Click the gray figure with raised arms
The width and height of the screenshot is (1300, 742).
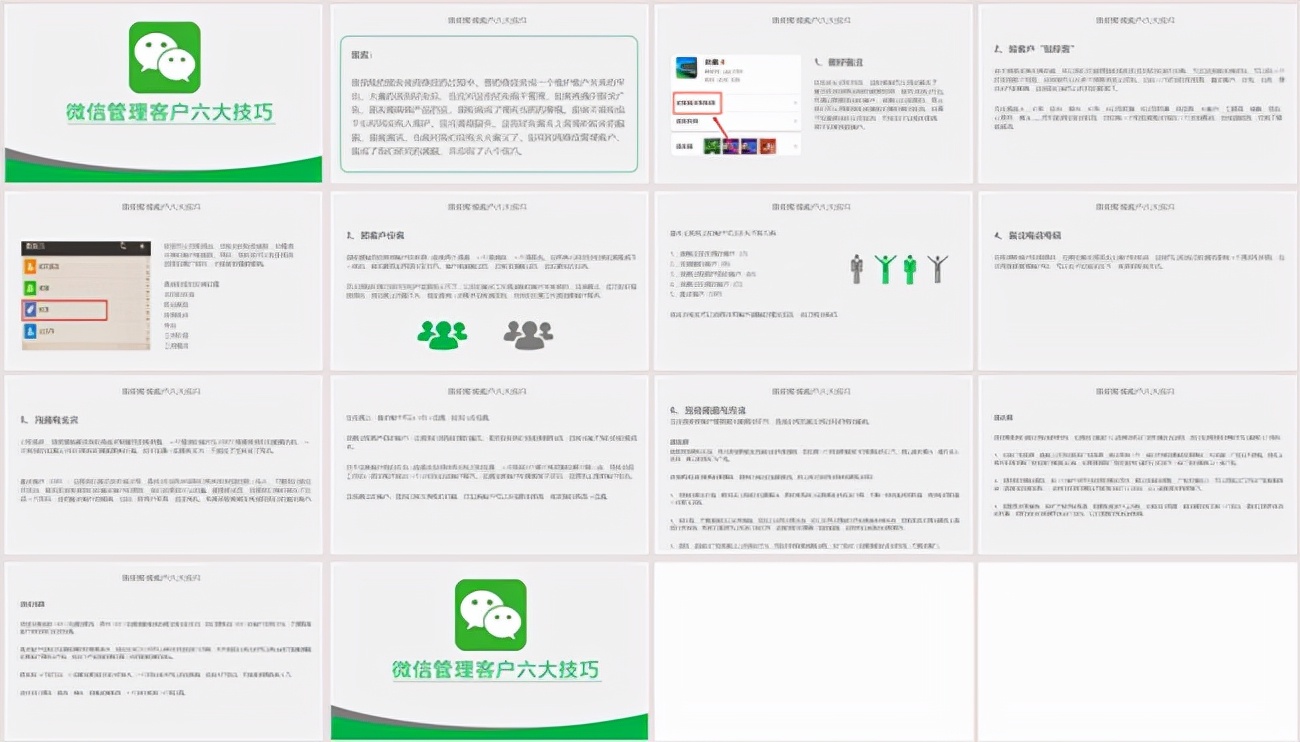(937, 269)
